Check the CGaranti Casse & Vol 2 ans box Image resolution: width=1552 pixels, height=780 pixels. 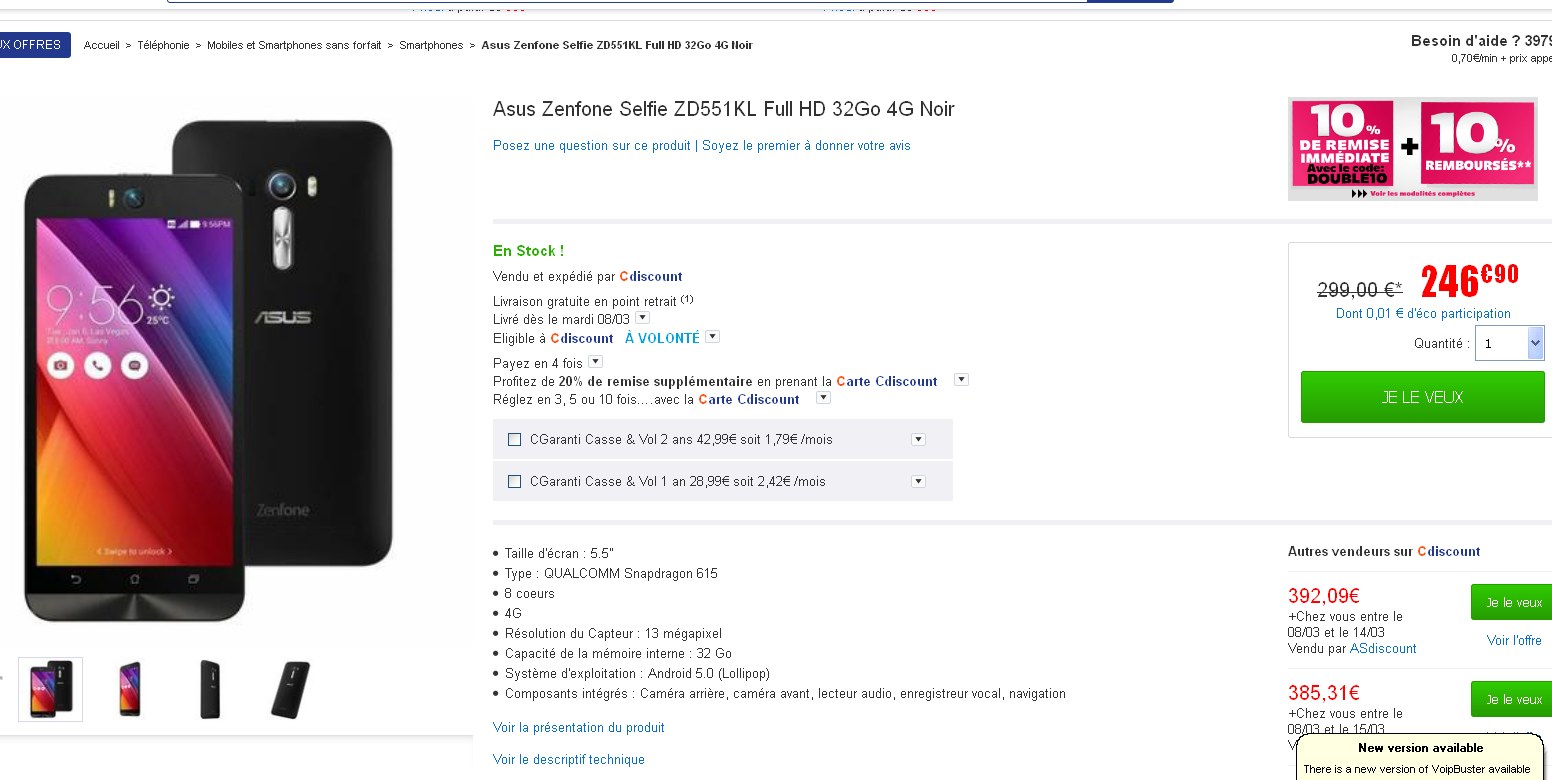click(x=515, y=440)
